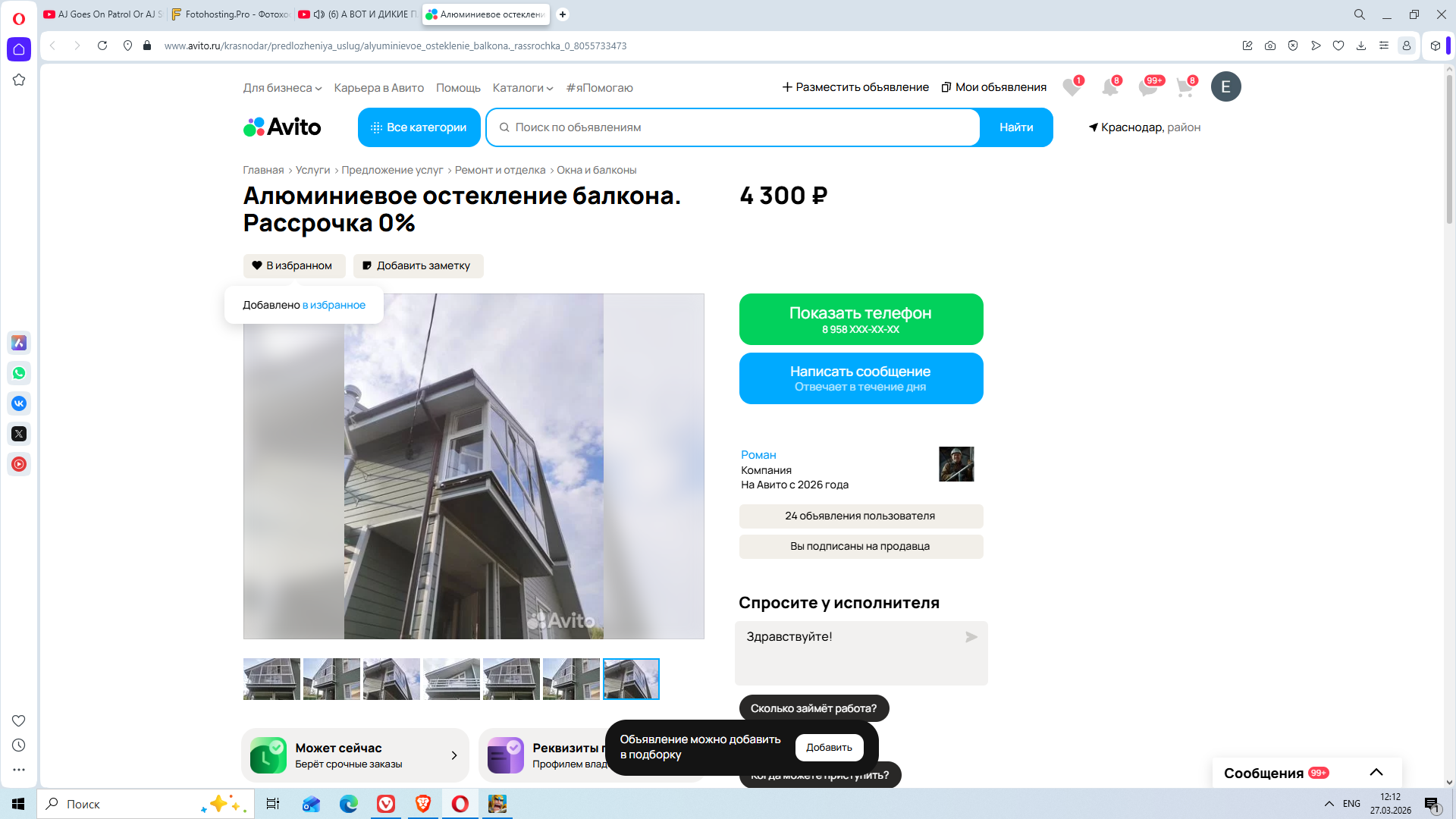Toggle the 'В избранном' favorite button
This screenshot has width=1456, height=819.
click(x=294, y=265)
